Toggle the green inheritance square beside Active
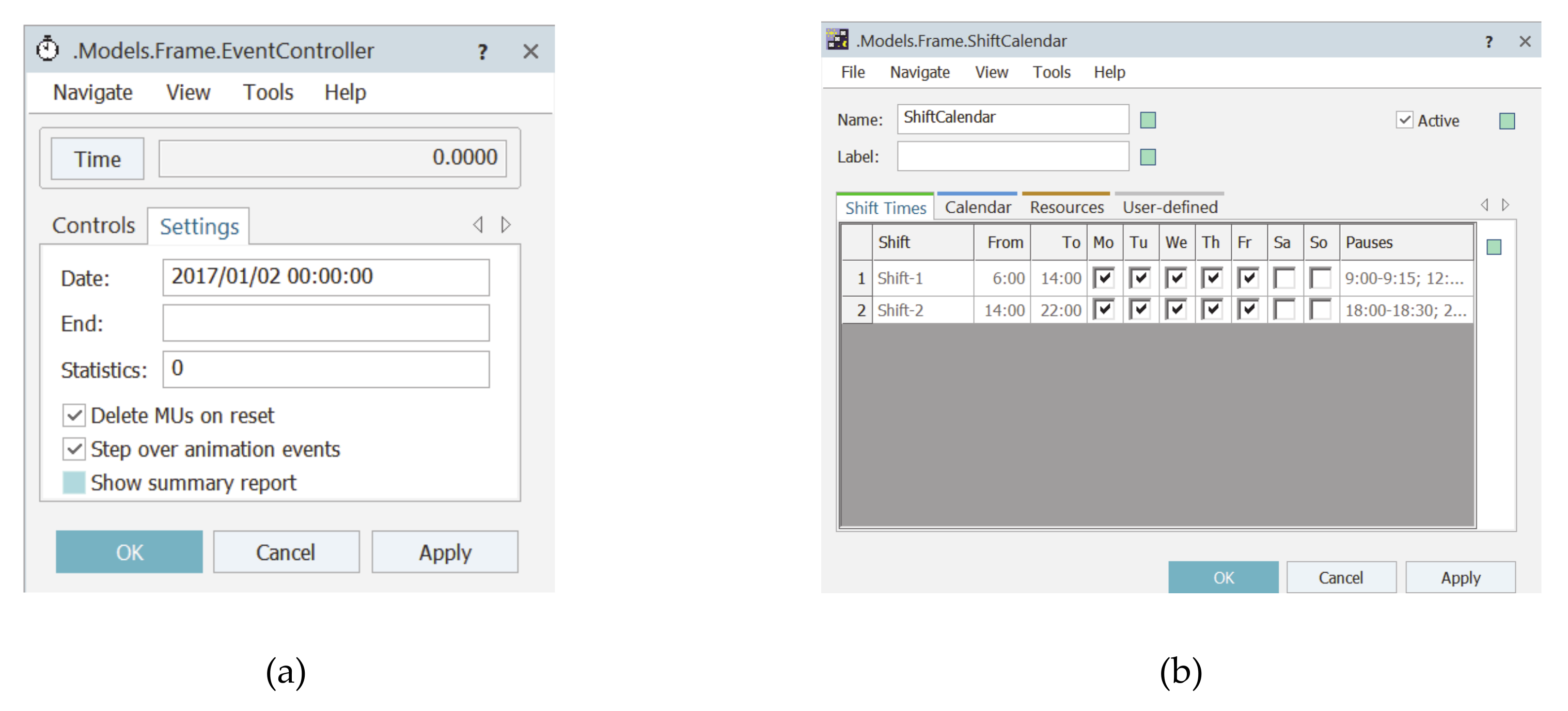Image resolution: width=1568 pixels, height=711 pixels. 1507,121
